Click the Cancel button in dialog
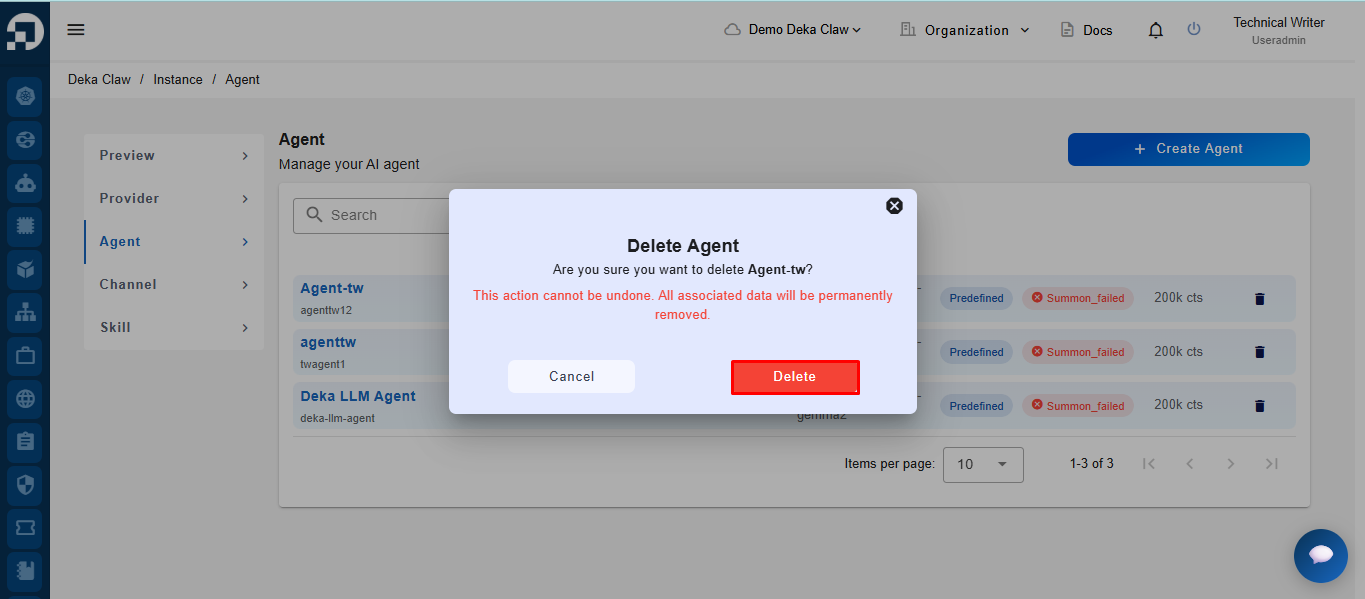Viewport: 1365px width, 599px height. (571, 376)
